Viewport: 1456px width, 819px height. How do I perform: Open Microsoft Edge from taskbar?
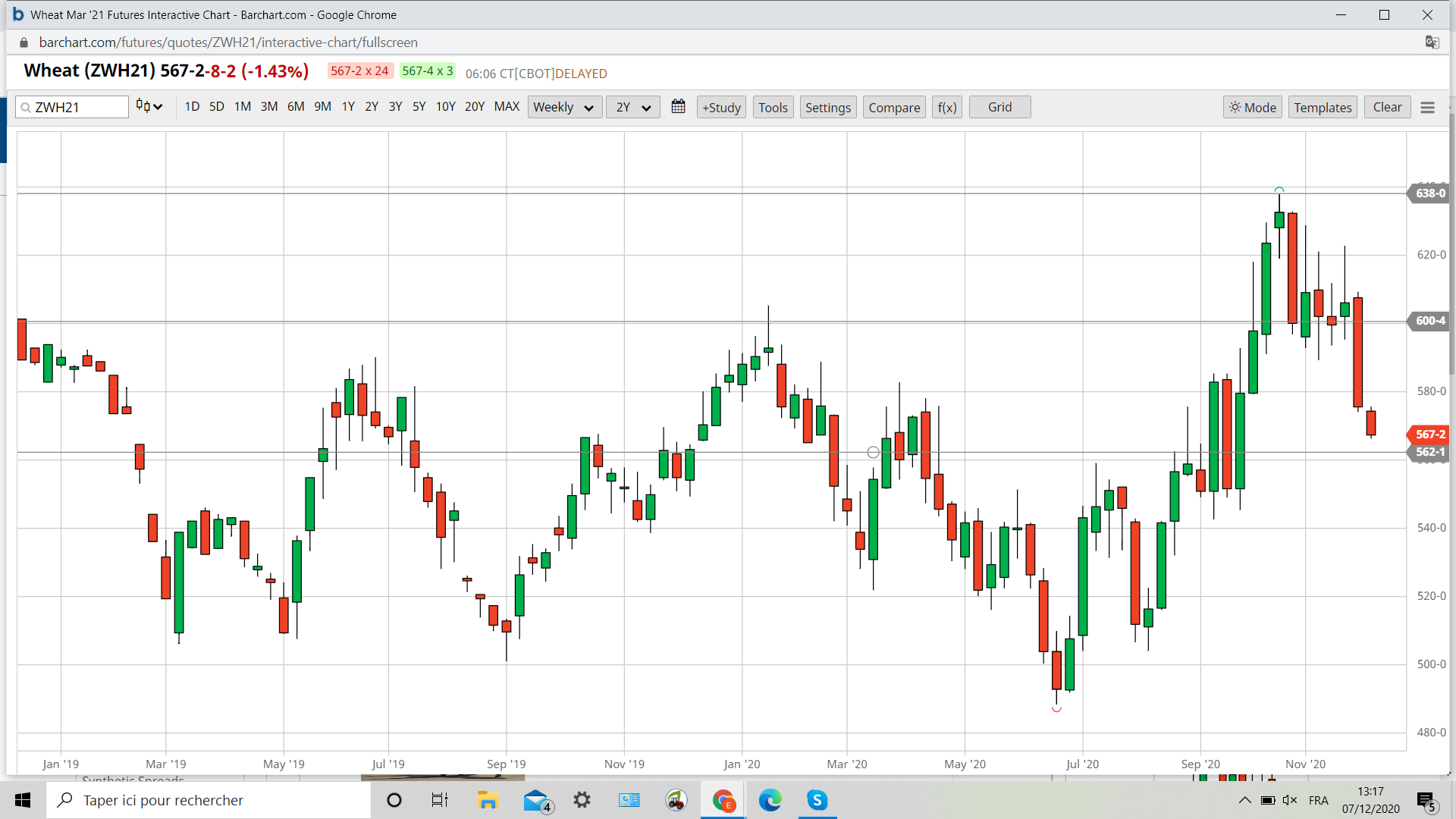[x=770, y=800]
